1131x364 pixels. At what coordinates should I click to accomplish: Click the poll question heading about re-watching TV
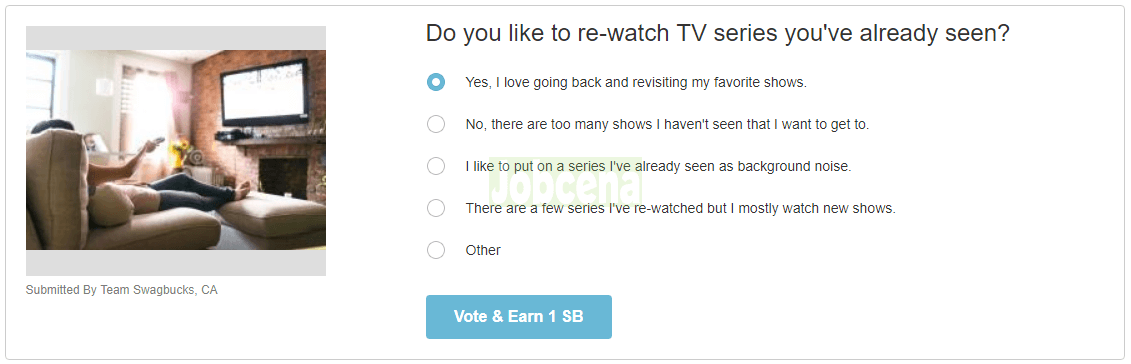(x=717, y=33)
